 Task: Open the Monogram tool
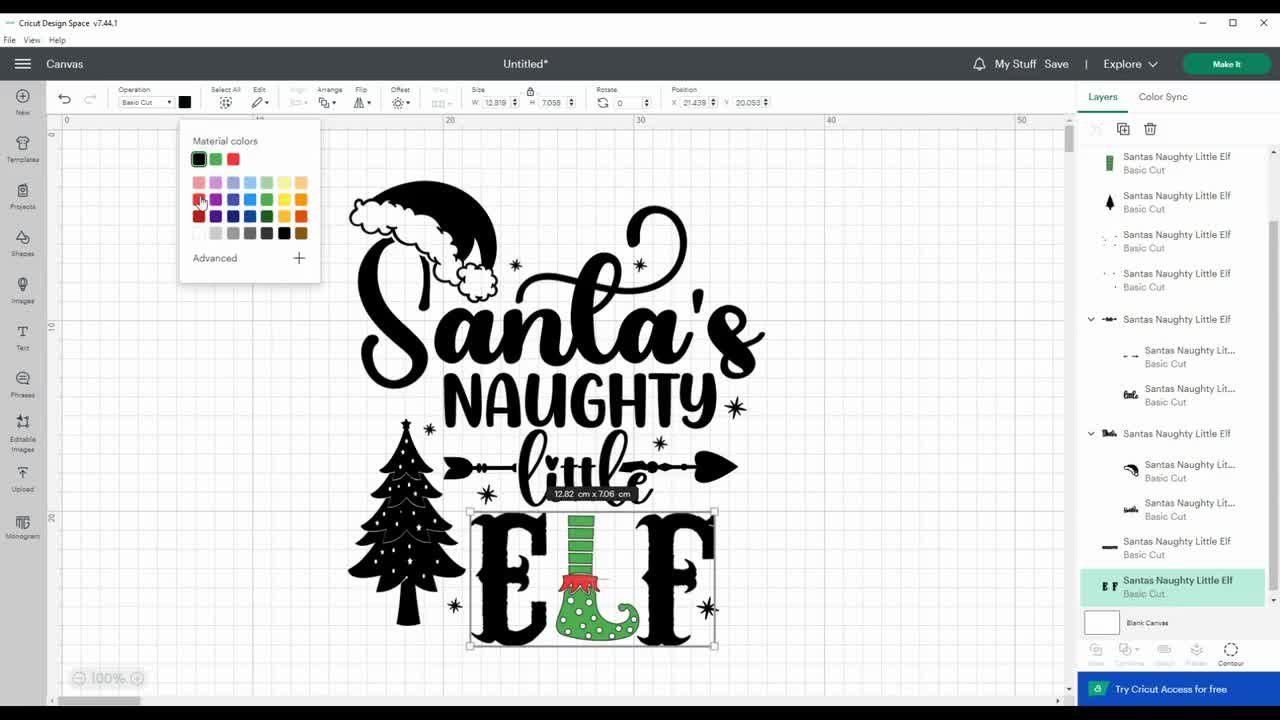[22, 523]
